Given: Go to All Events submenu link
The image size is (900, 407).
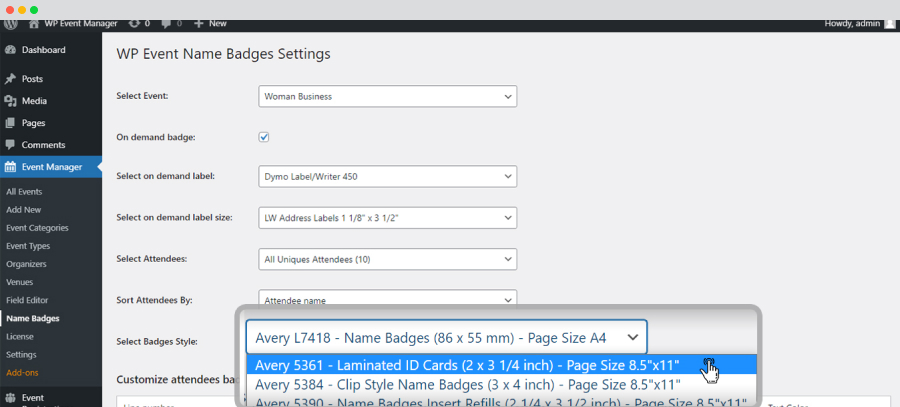Looking at the screenshot, I should click(x=24, y=192).
